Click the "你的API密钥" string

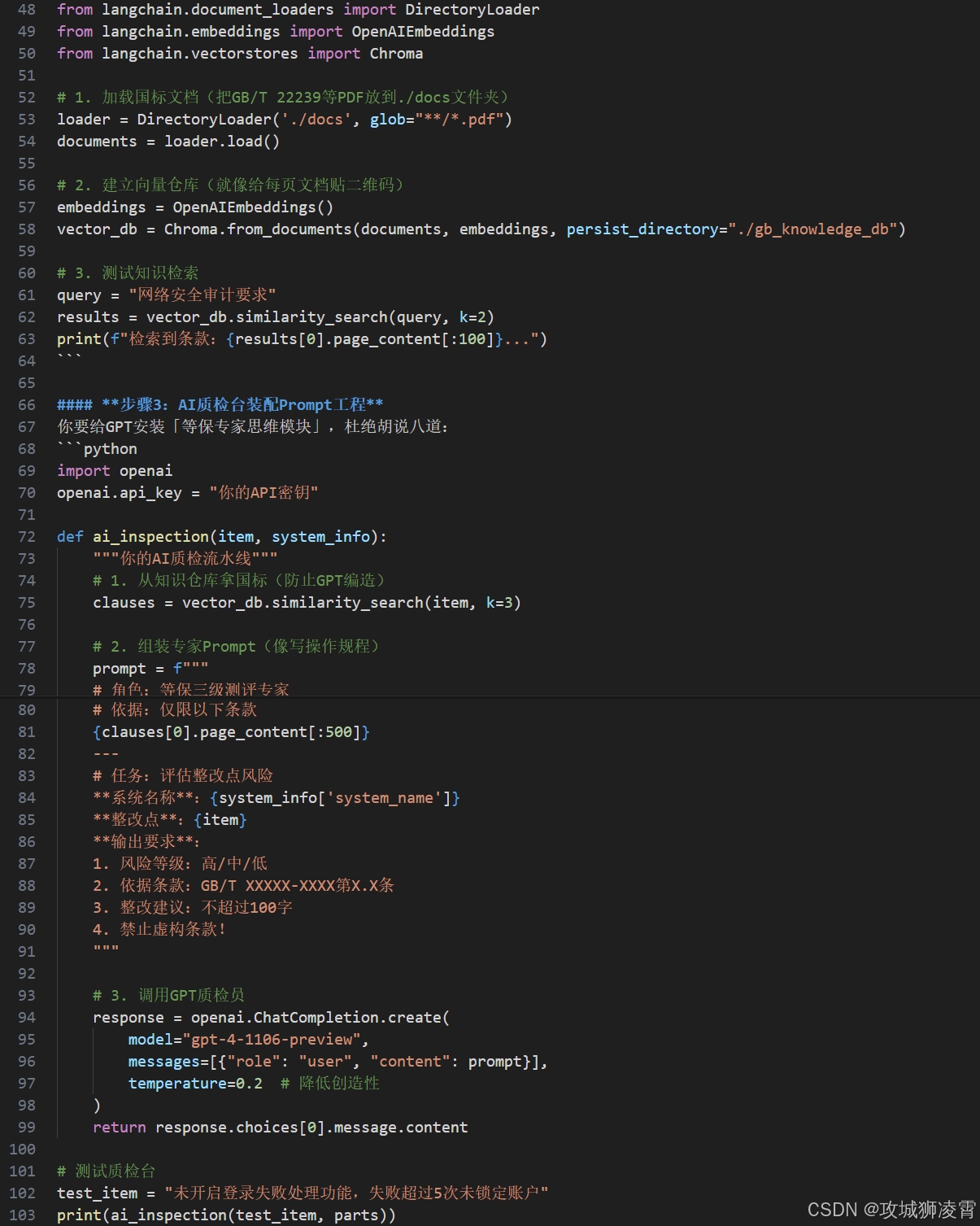[x=264, y=493]
